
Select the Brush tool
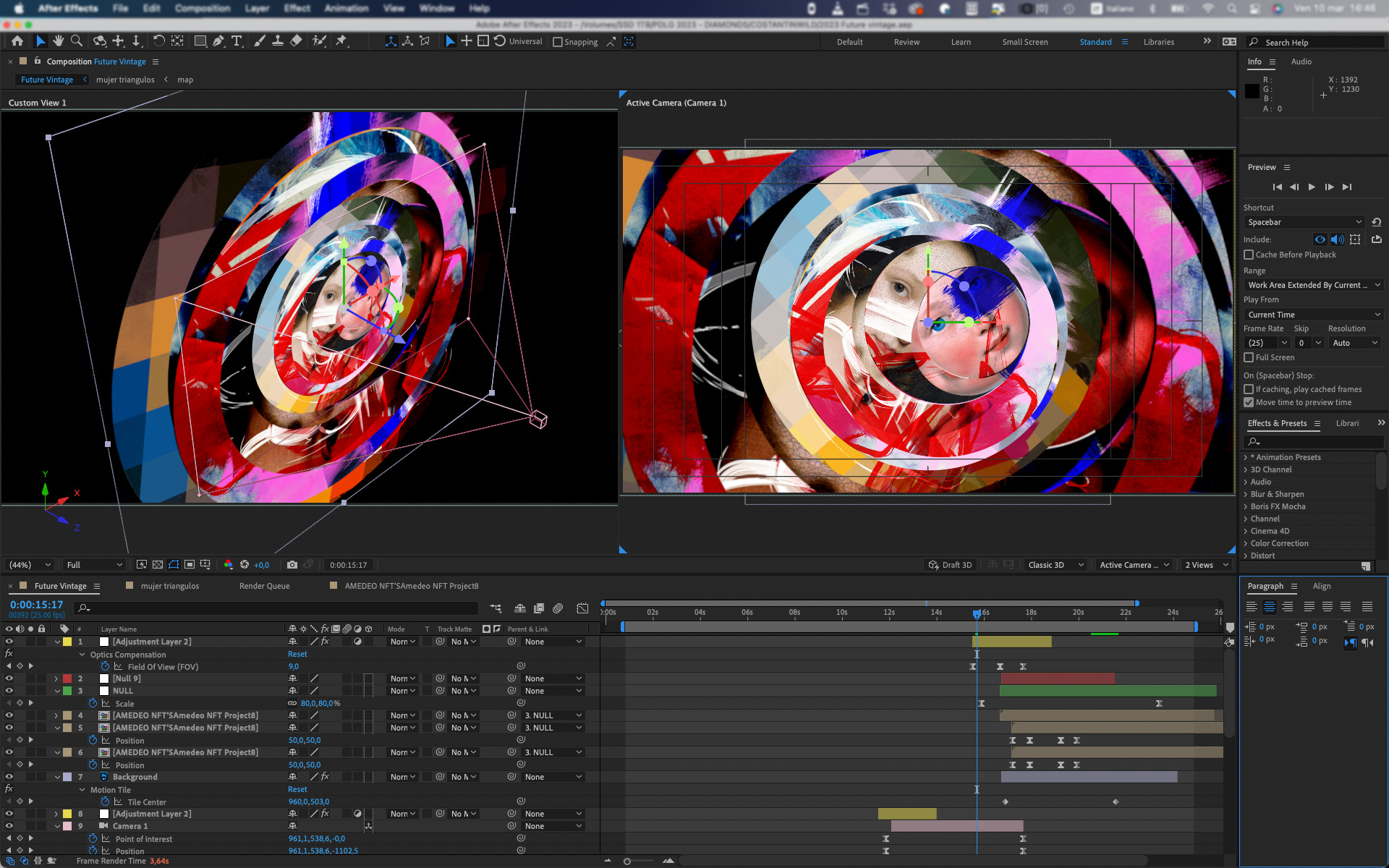point(260,41)
